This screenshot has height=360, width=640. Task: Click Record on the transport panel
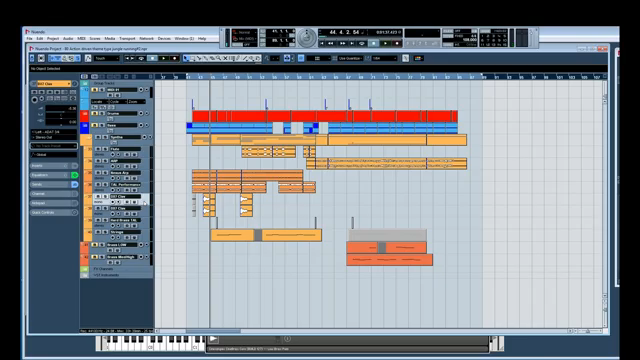click(x=397, y=43)
